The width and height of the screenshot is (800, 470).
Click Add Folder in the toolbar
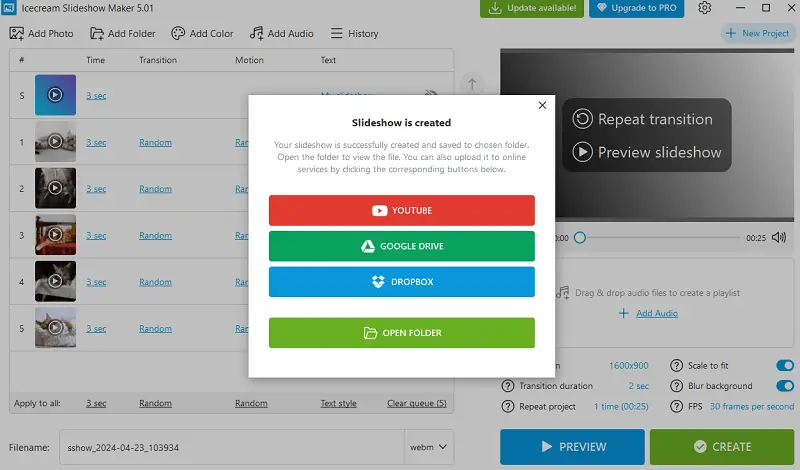click(122, 34)
